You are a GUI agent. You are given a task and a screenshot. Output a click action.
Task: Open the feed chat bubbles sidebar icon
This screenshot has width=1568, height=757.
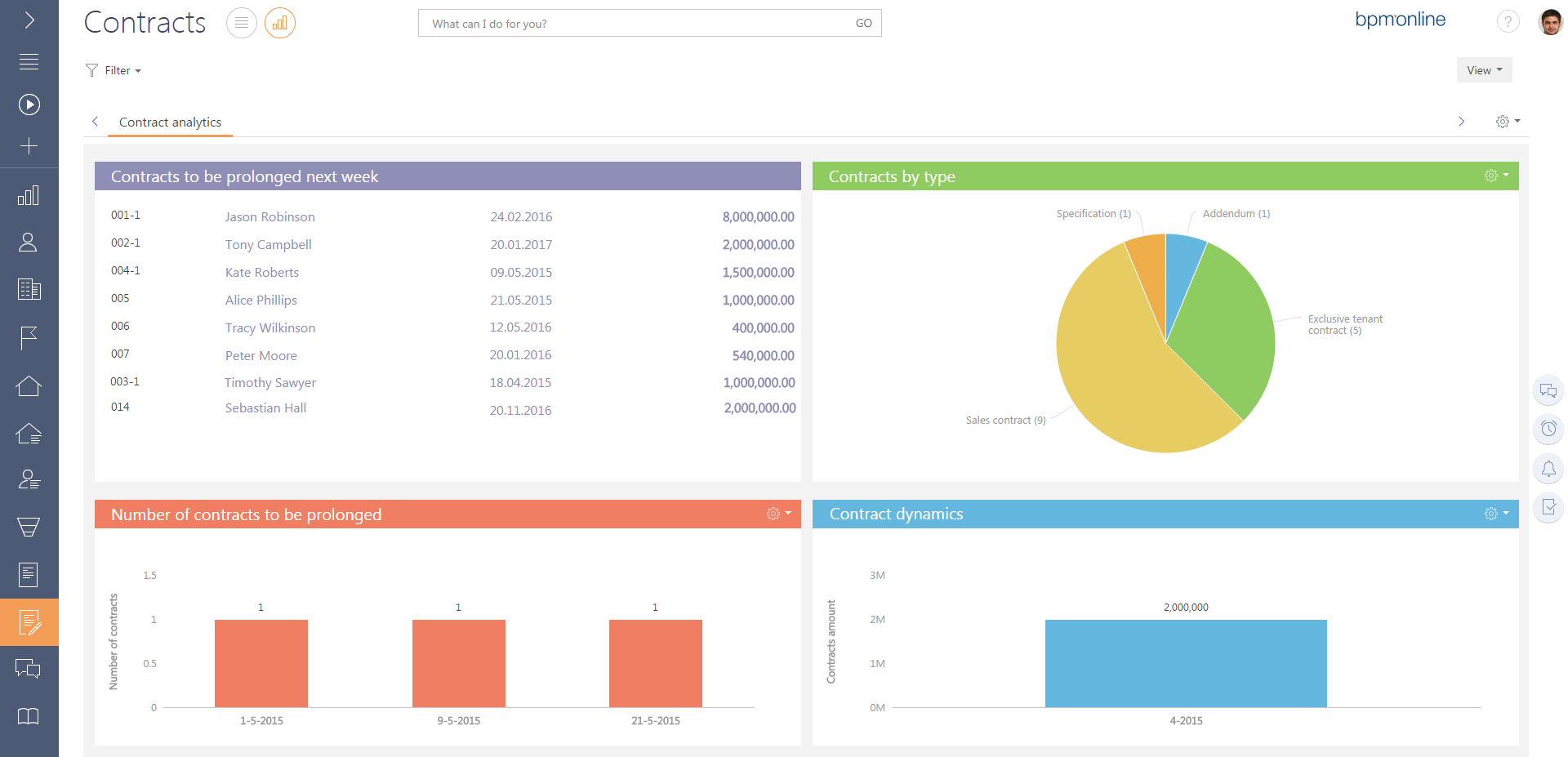(29, 669)
